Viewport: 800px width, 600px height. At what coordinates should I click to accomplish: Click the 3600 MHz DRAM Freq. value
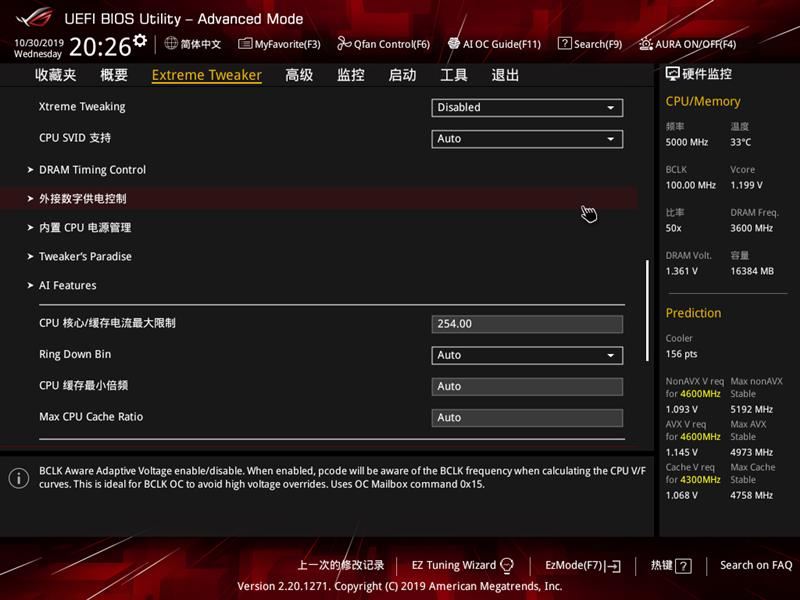[x=752, y=228]
